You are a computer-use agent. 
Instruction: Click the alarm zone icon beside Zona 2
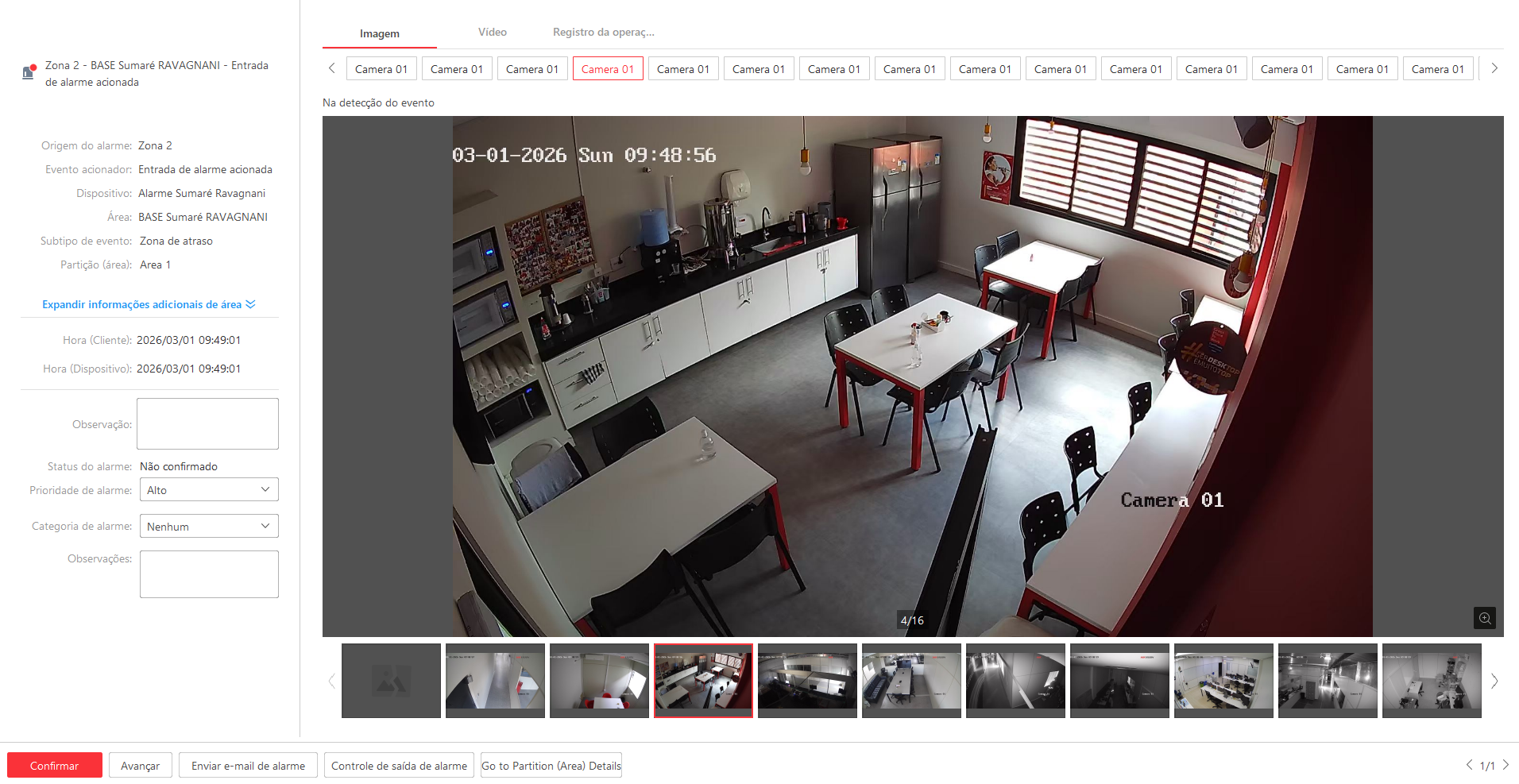click(29, 72)
